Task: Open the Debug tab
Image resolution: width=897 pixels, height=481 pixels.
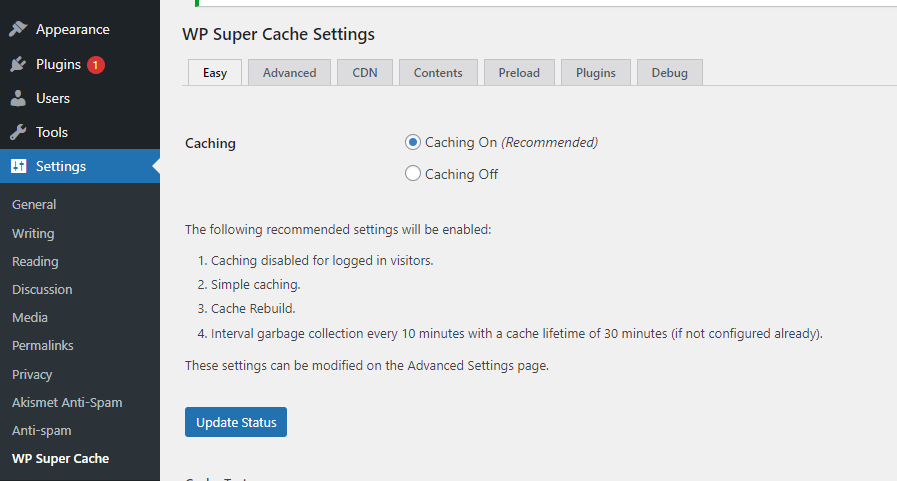Action: [669, 73]
